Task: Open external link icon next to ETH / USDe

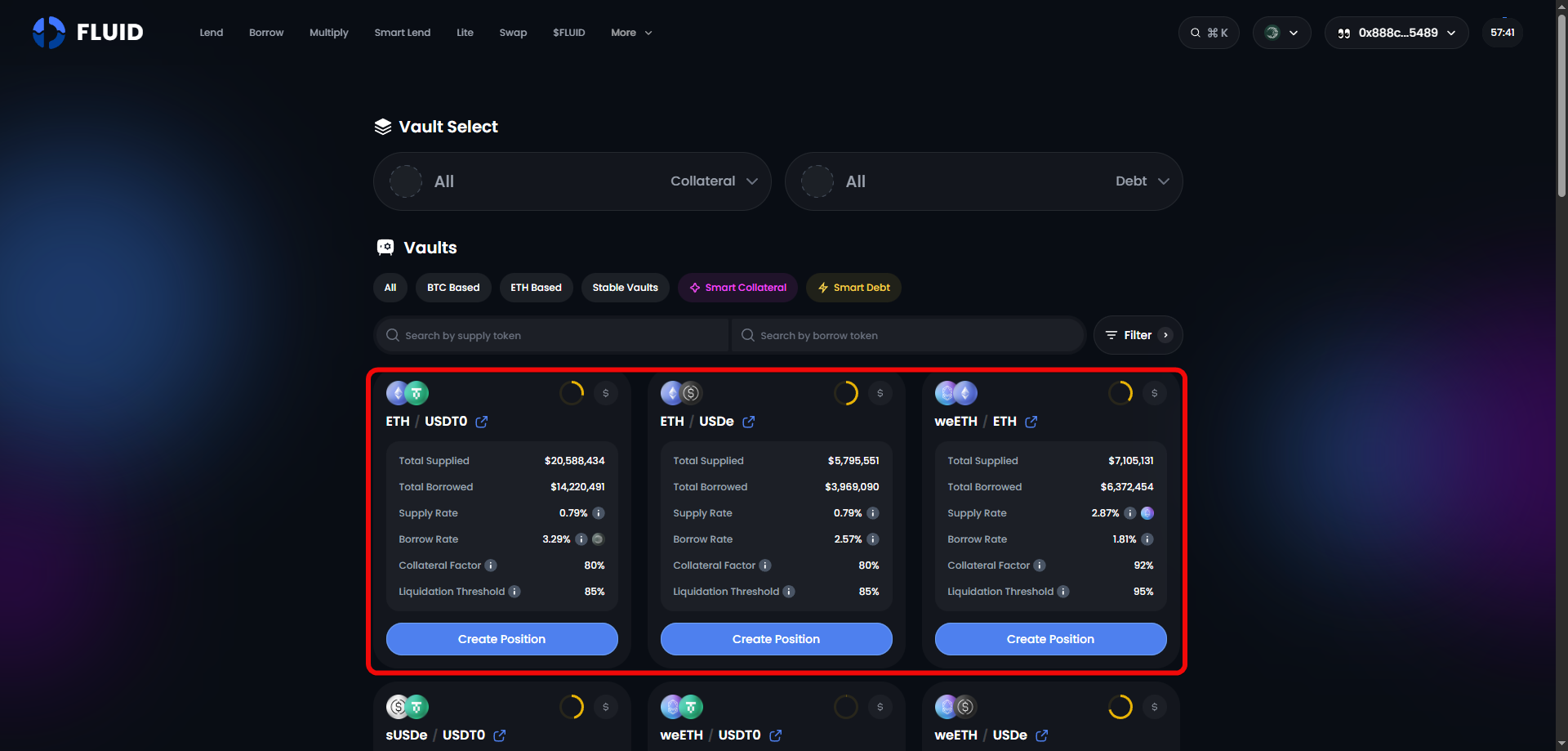Action: 748,422
